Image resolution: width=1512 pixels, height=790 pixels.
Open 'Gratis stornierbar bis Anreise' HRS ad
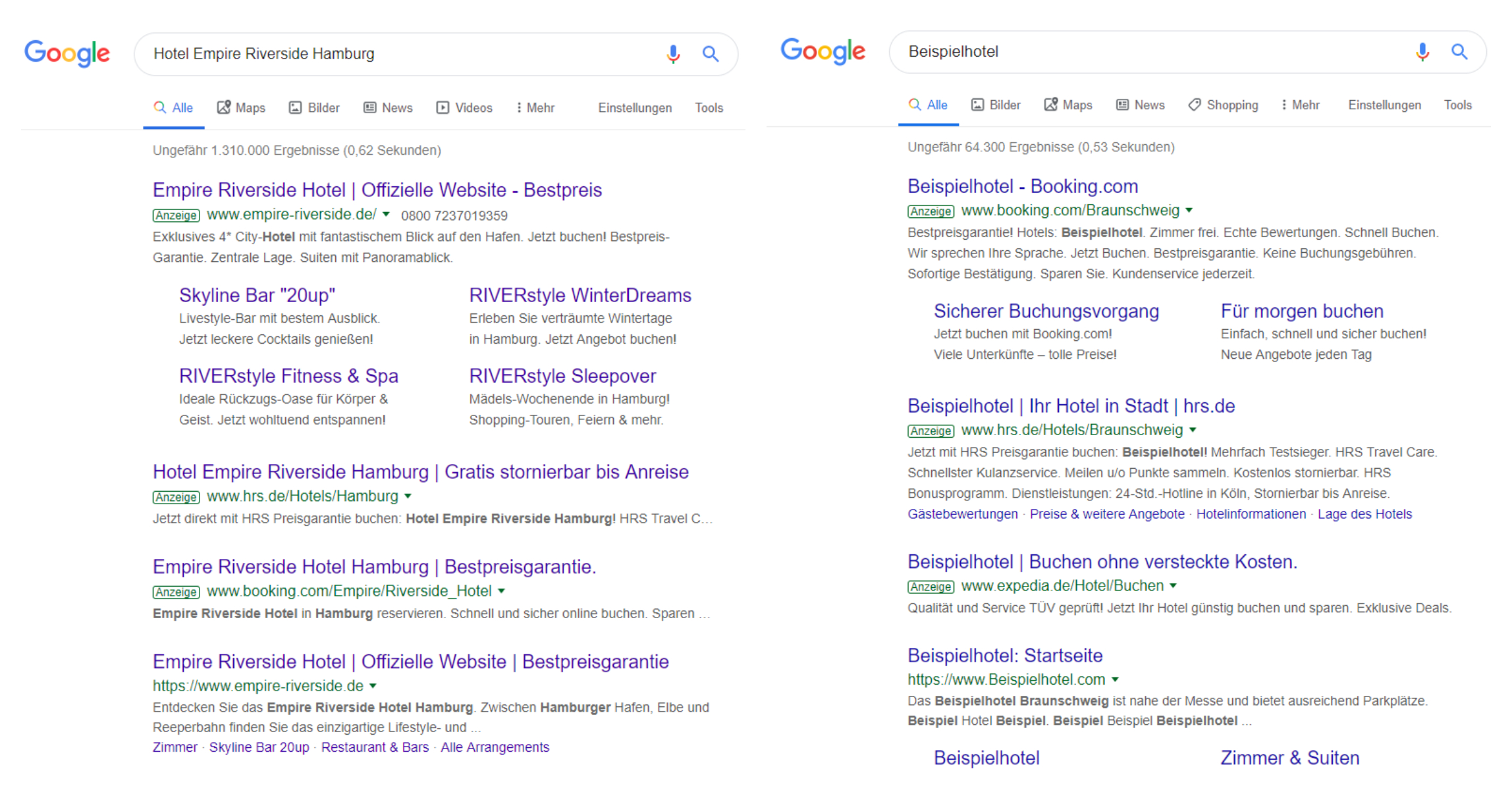[421, 472]
